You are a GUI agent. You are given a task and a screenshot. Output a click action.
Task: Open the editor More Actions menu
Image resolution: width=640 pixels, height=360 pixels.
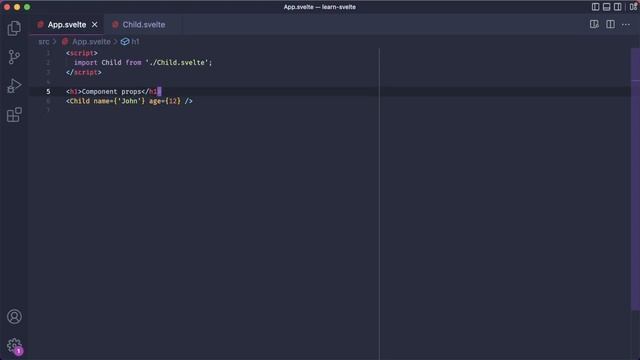[x=626, y=25]
